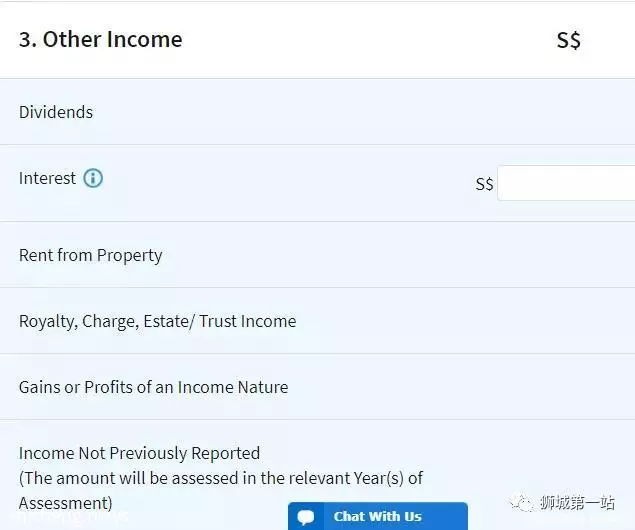Click the number 3. in section heading
Screen dimensions: 635x530
28,39
